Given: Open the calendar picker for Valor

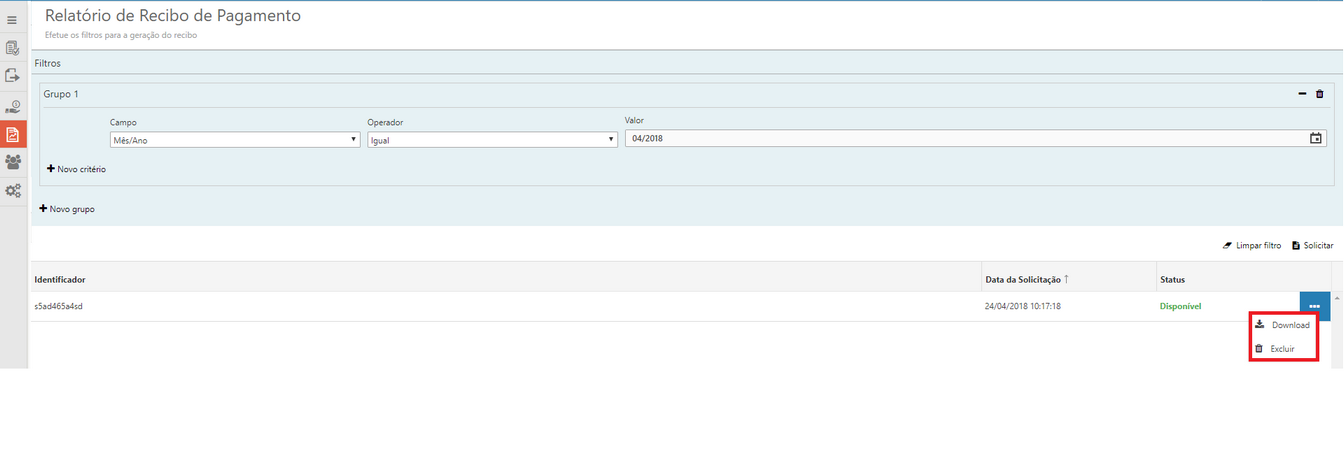Looking at the screenshot, I should [x=1316, y=139].
